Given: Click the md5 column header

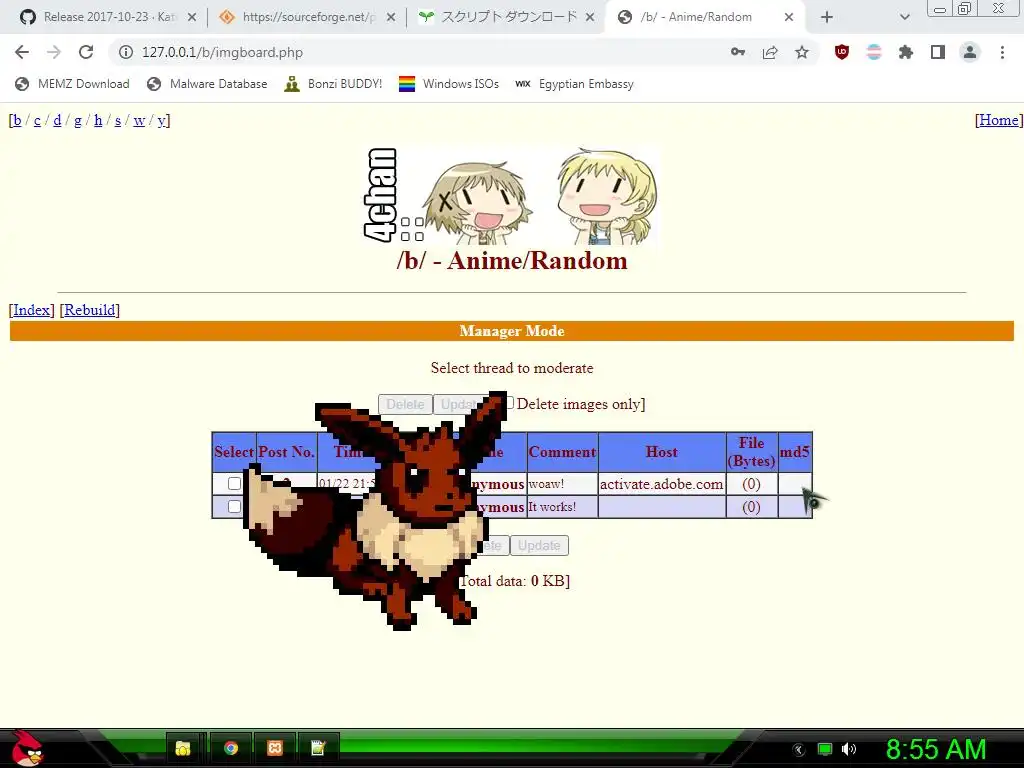Looking at the screenshot, I should [795, 452].
